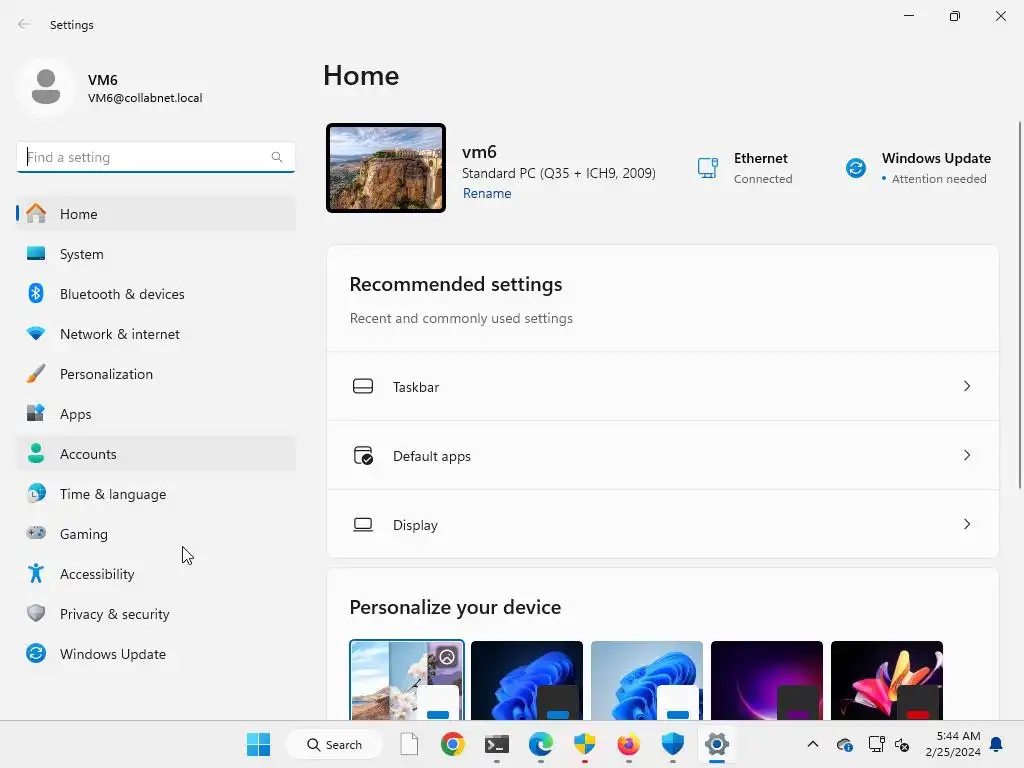Expand the Taskbar settings chevron
The width and height of the screenshot is (1024, 768).
click(967, 387)
